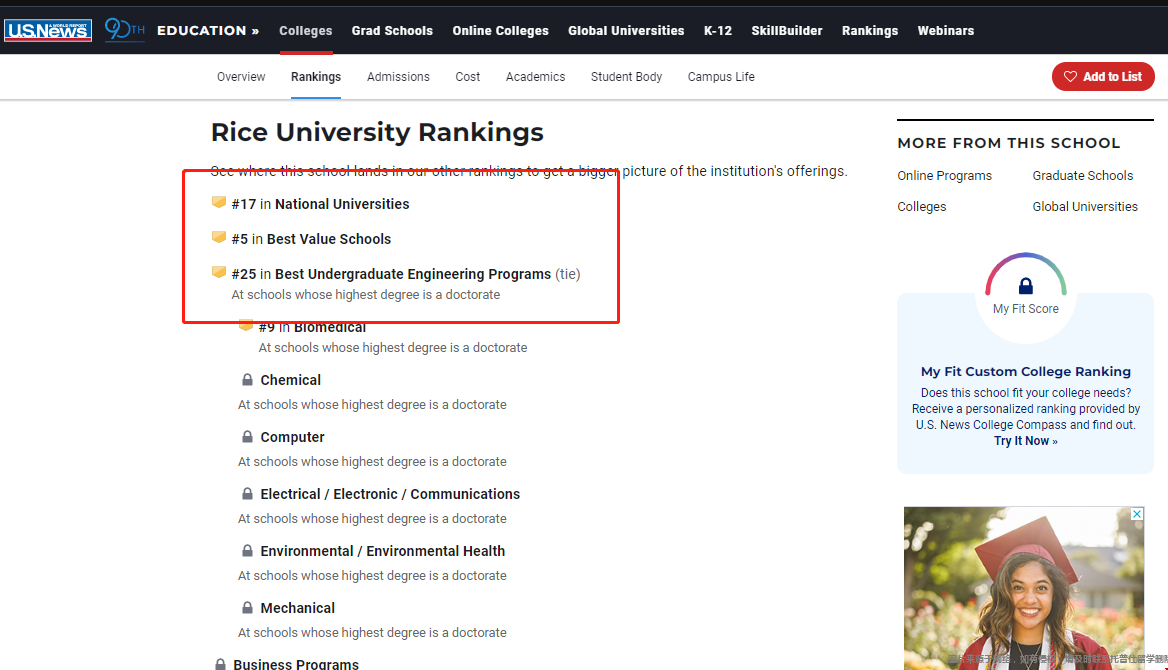Open Graduate Schools sidebar link
Viewport: 1168px width, 670px height.
click(x=1082, y=176)
